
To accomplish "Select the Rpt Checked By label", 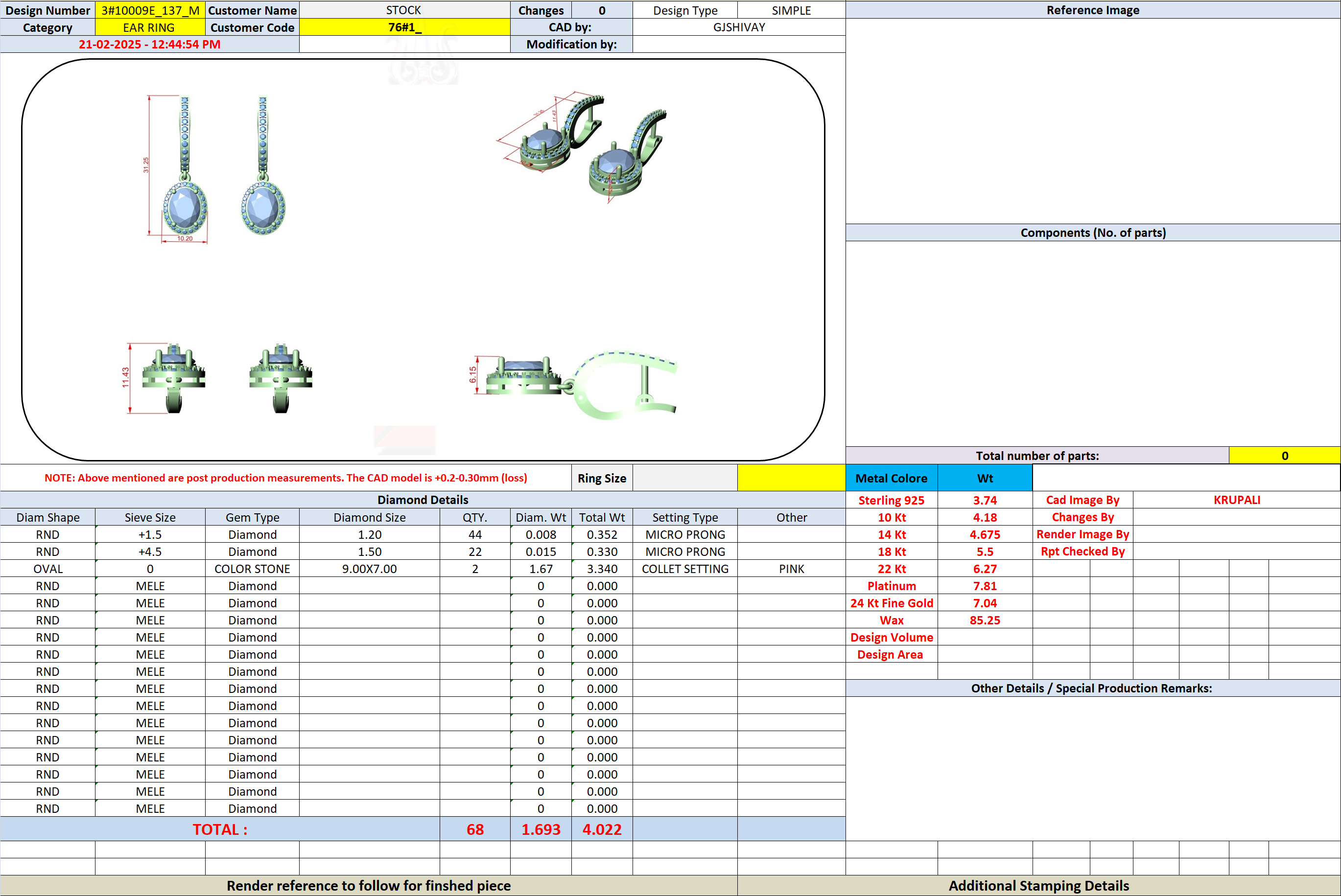I will click(1082, 551).
